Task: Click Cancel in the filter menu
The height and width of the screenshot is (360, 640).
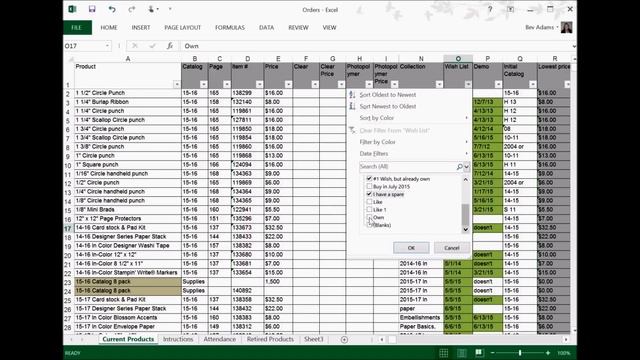Action: (x=452, y=248)
